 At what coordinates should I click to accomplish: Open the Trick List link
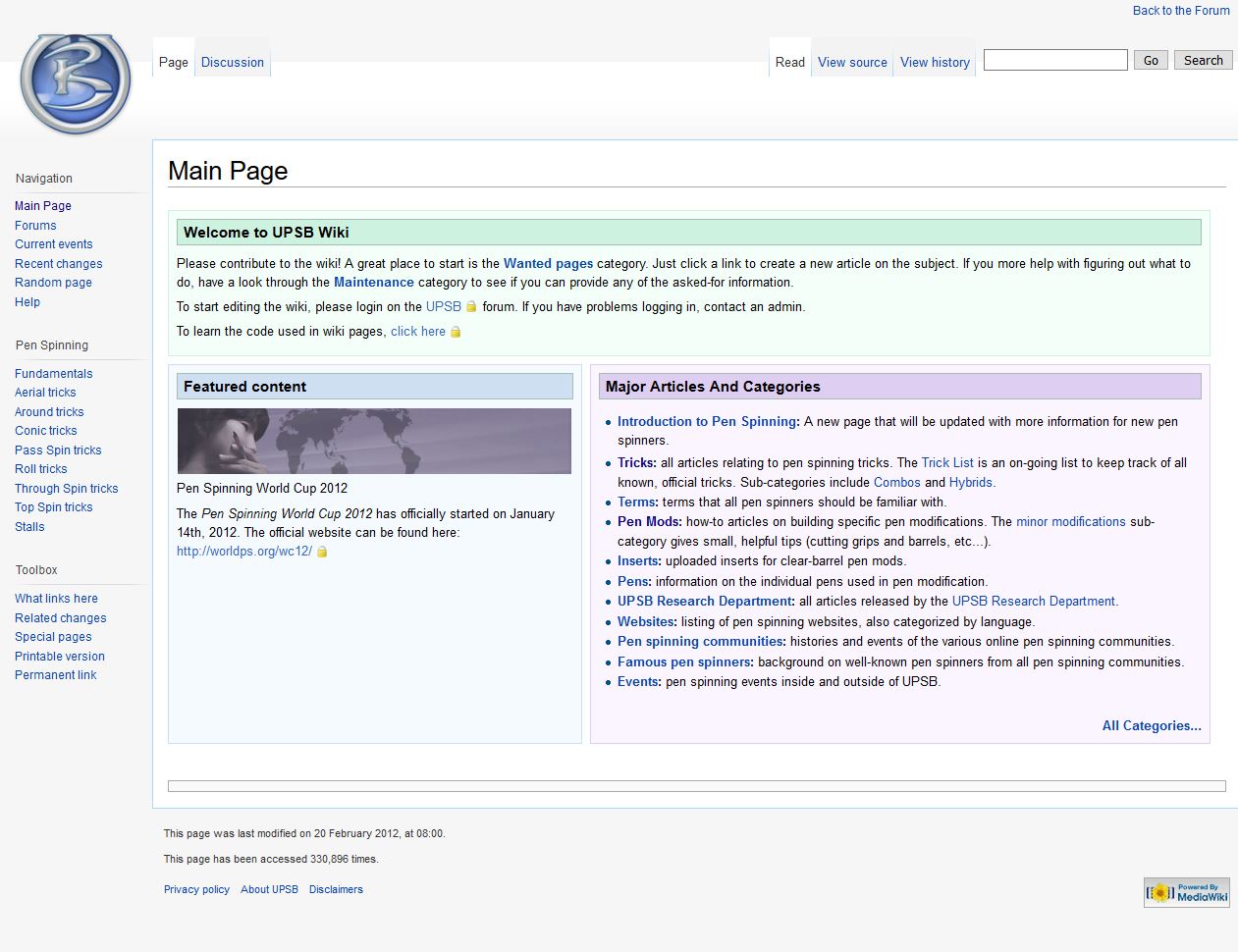tap(946, 462)
